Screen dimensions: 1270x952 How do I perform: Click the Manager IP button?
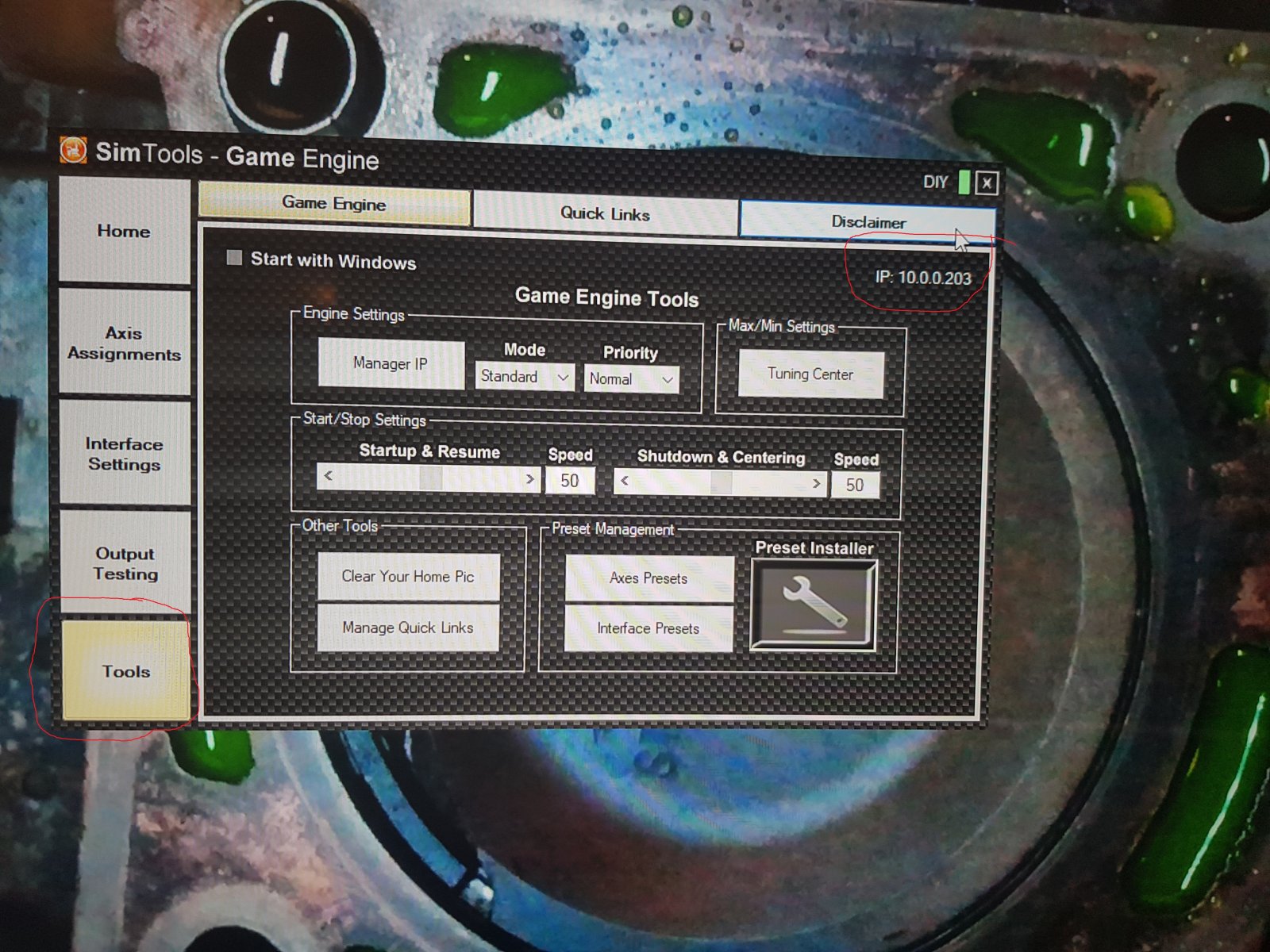391,363
